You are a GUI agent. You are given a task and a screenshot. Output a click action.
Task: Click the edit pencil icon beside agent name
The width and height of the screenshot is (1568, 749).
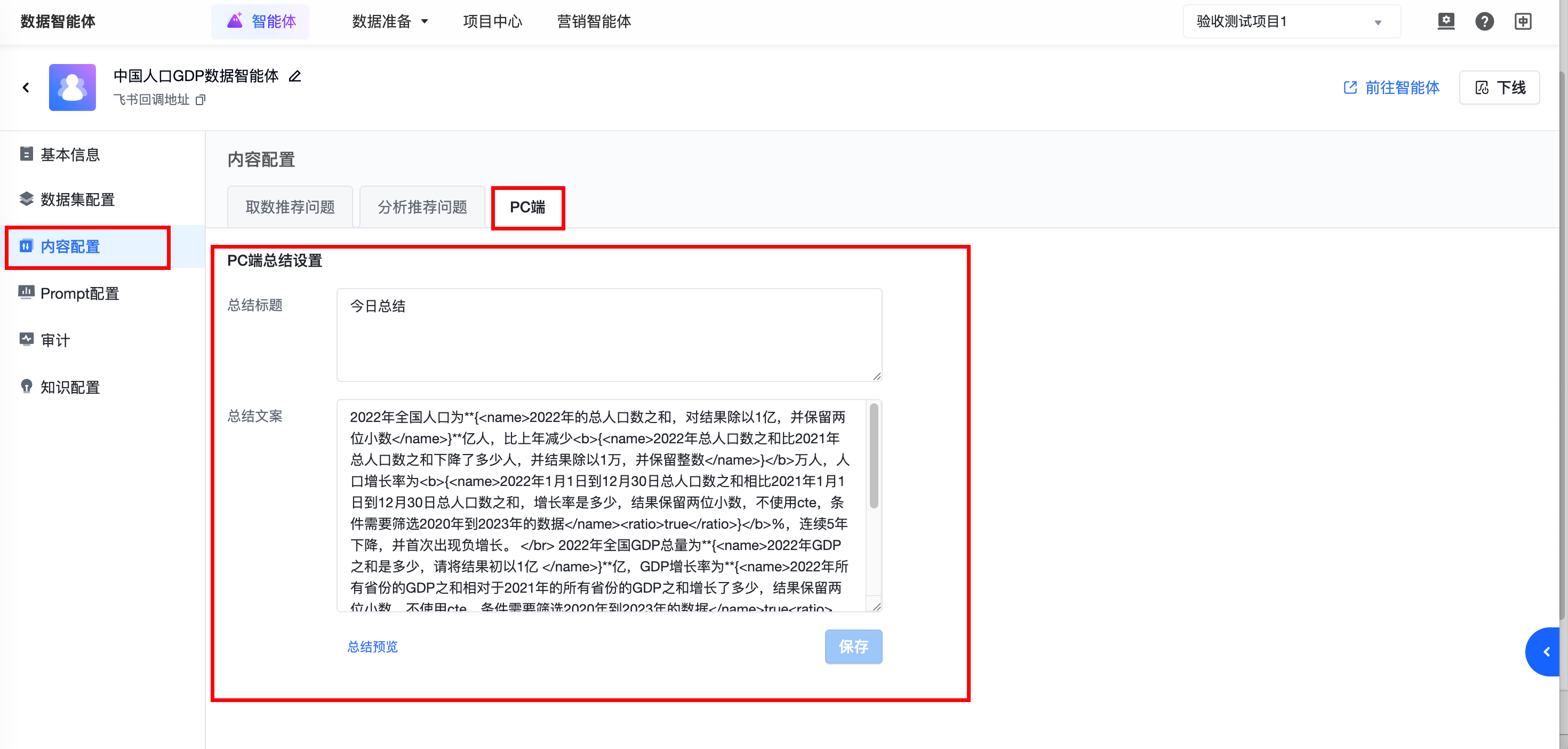pyautogui.click(x=294, y=76)
